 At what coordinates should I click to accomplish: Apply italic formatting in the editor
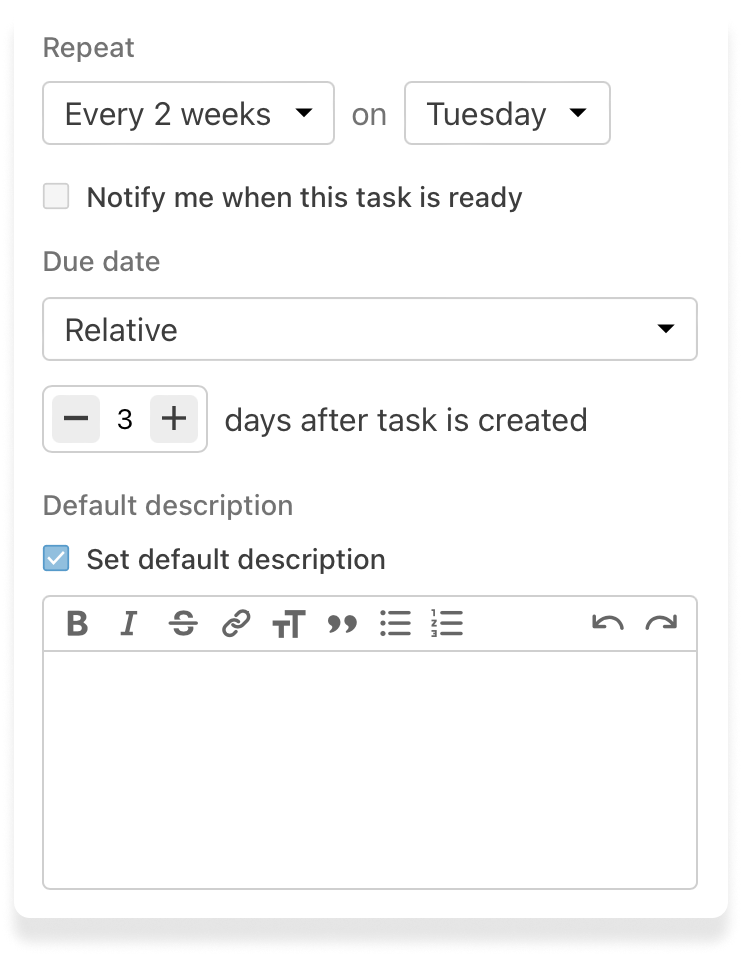[x=128, y=624]
